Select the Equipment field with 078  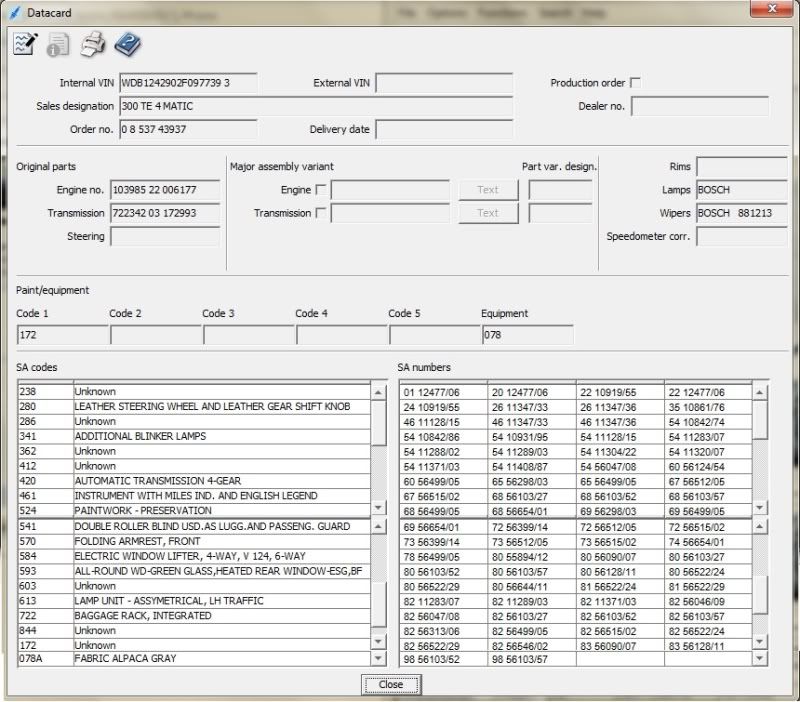(528, 335)
